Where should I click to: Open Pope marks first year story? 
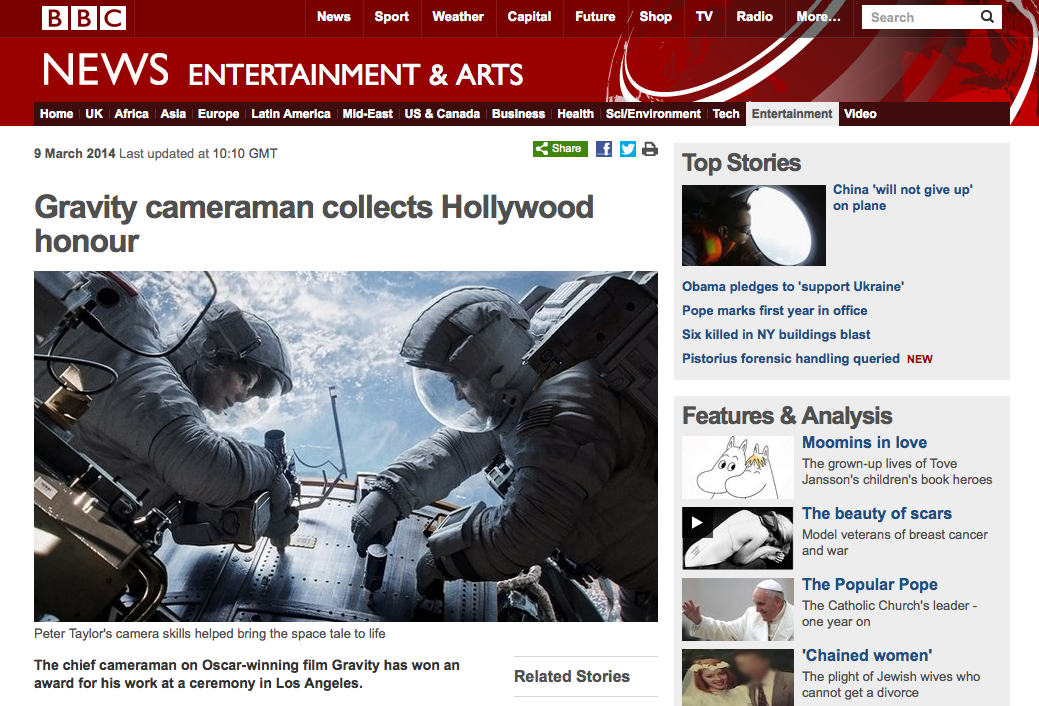[x=775, y=310]
